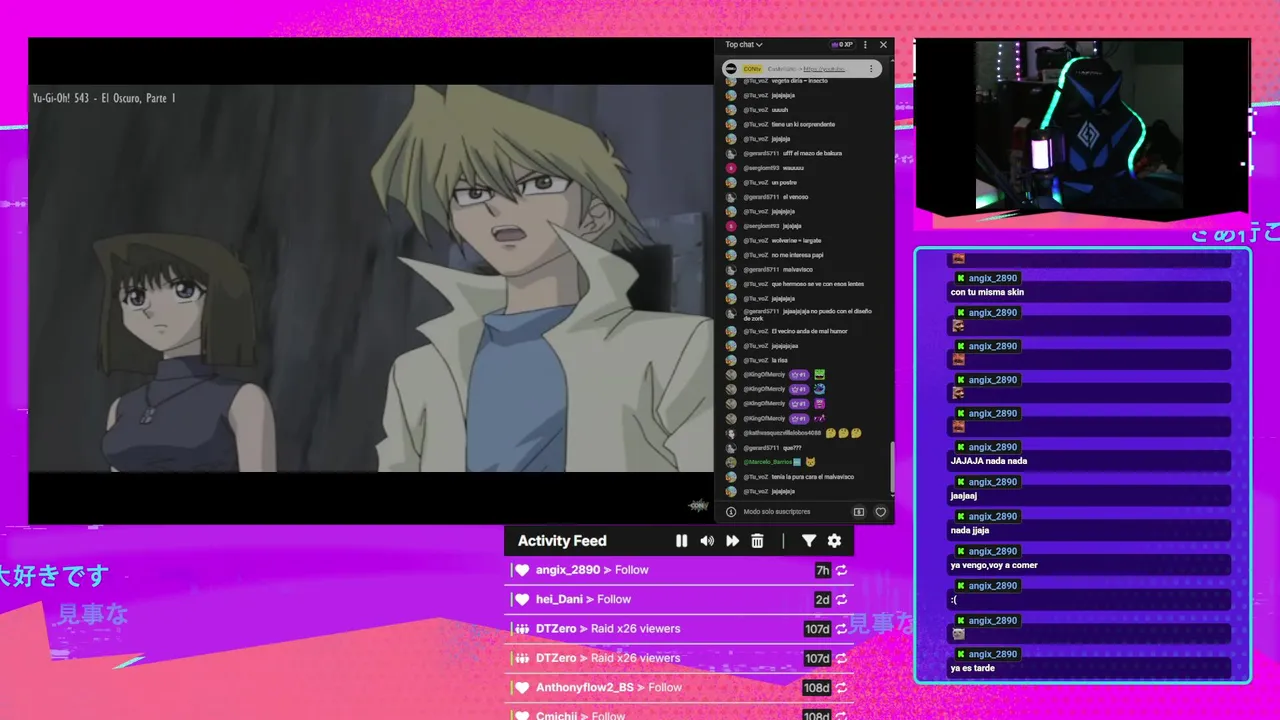Click overlay message 'ya es tarde'
The image size is (1280, 720).
click(972, 668)
